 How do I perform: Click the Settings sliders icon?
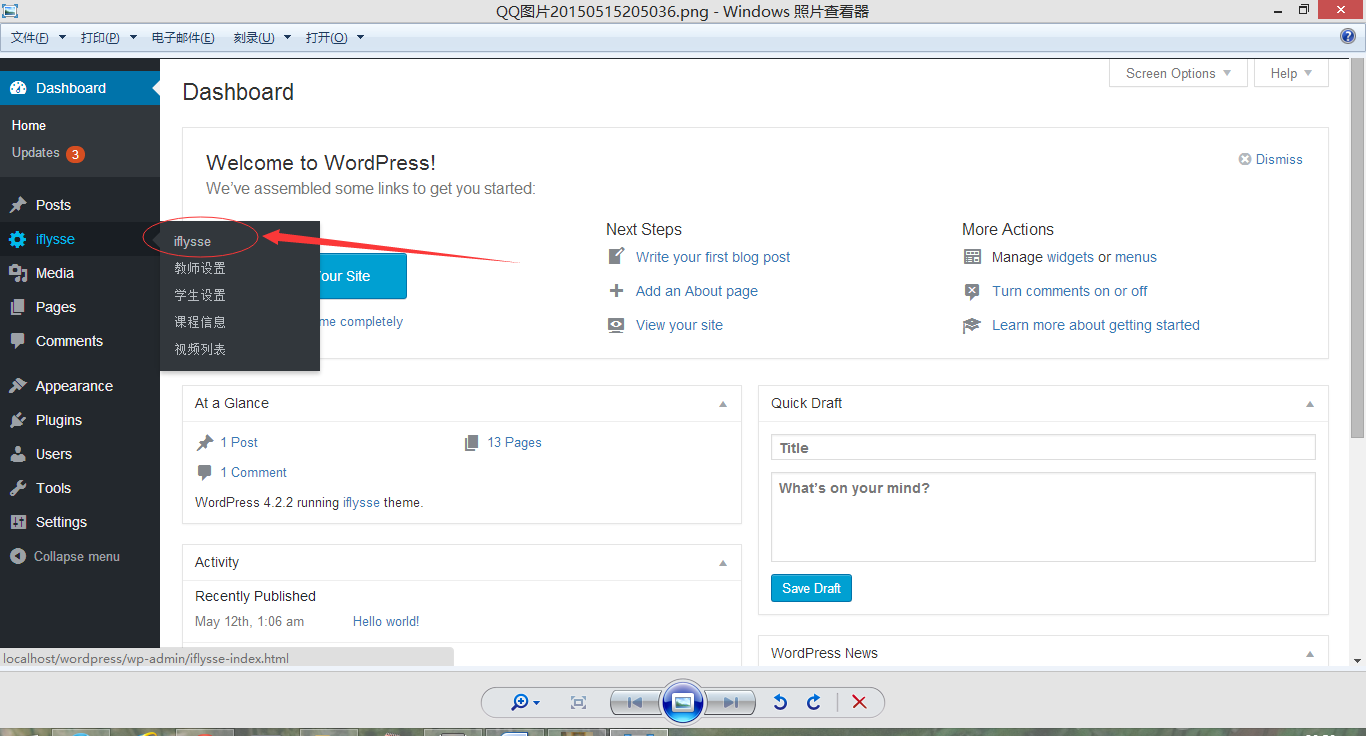[18, 522]
